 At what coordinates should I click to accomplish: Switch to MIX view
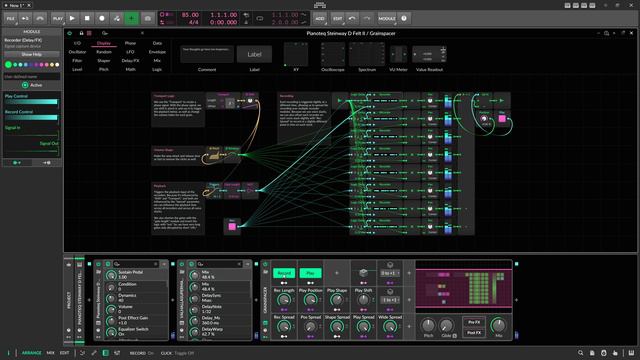(50, 353)
